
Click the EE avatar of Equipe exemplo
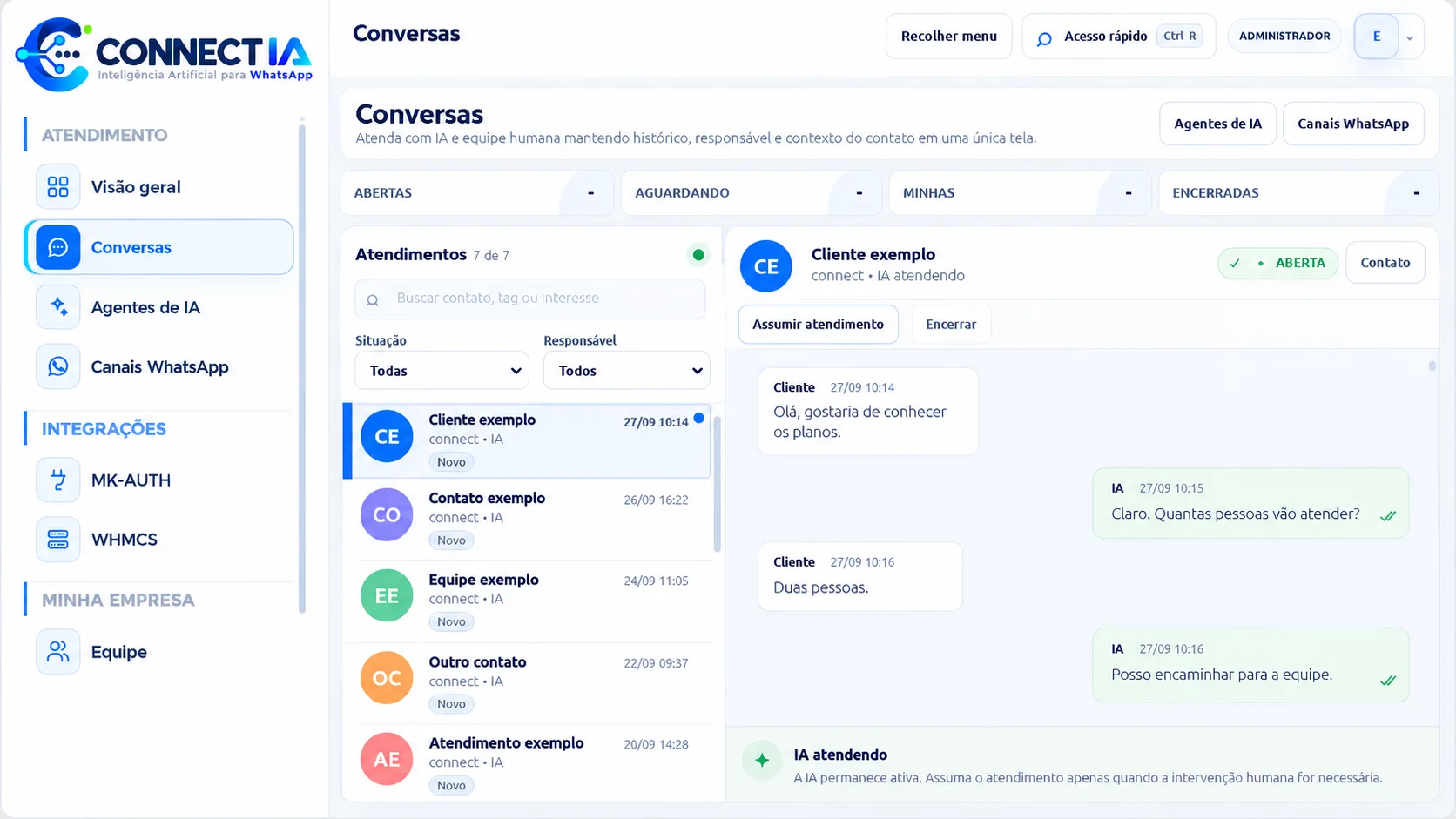(387, 595)
